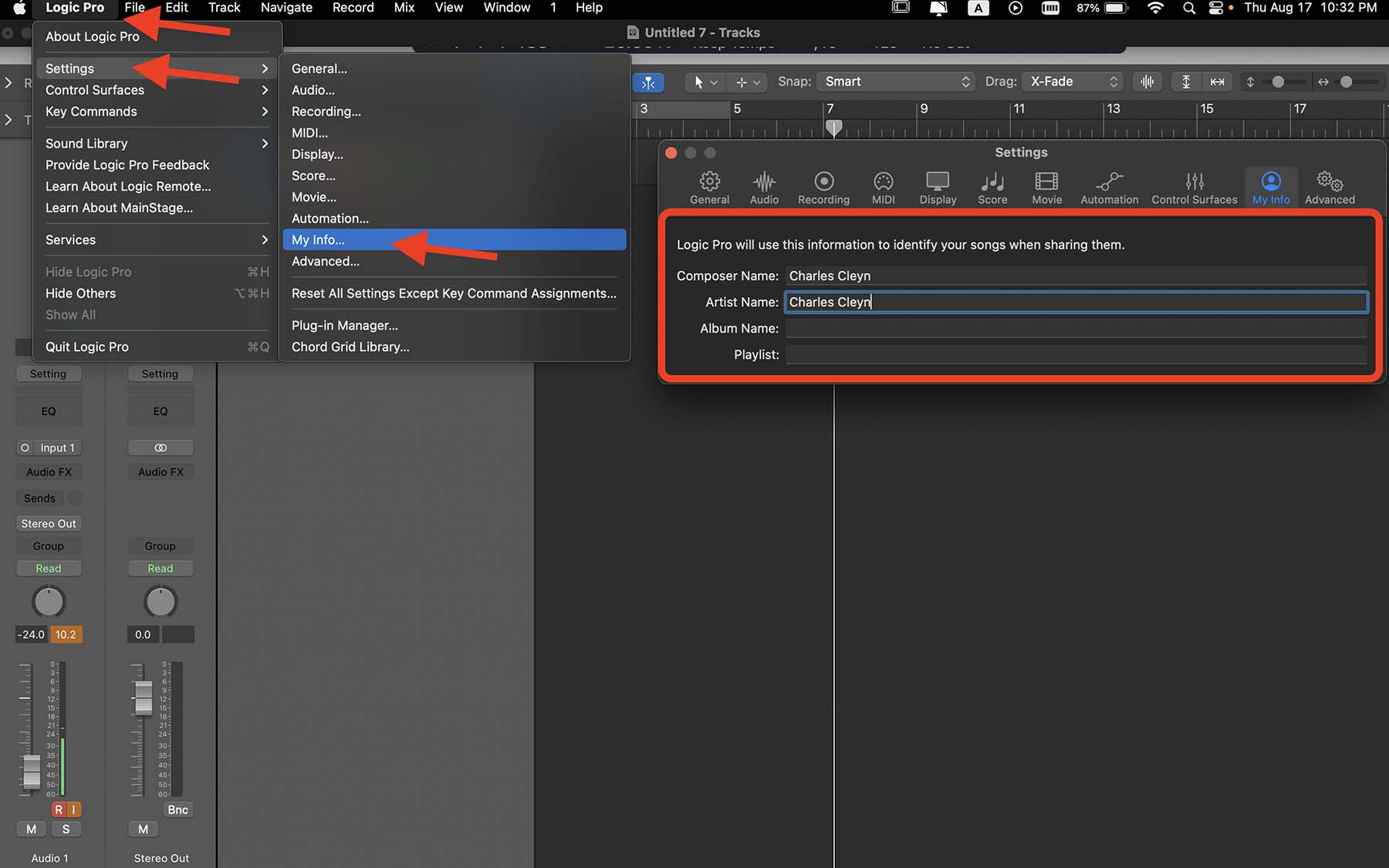Click the vertical auto zoom icon

coord(1186,82)
